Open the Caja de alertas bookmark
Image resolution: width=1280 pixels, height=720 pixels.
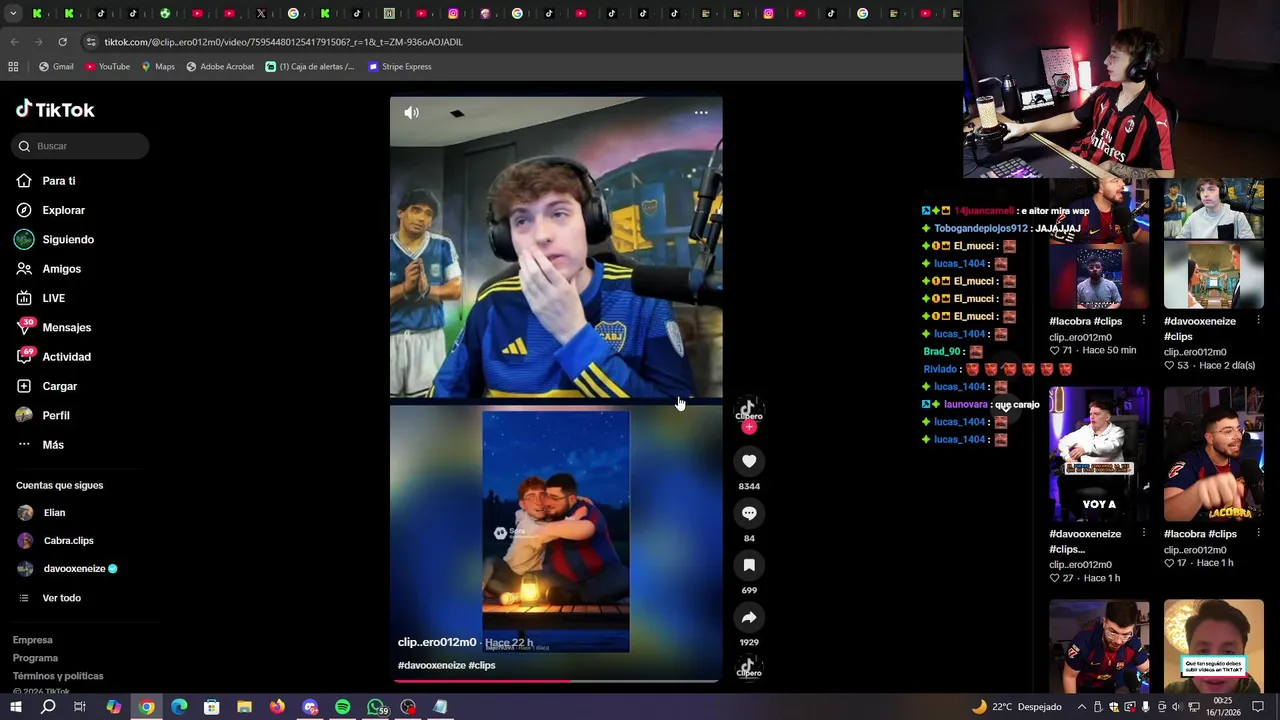[310, 67]
